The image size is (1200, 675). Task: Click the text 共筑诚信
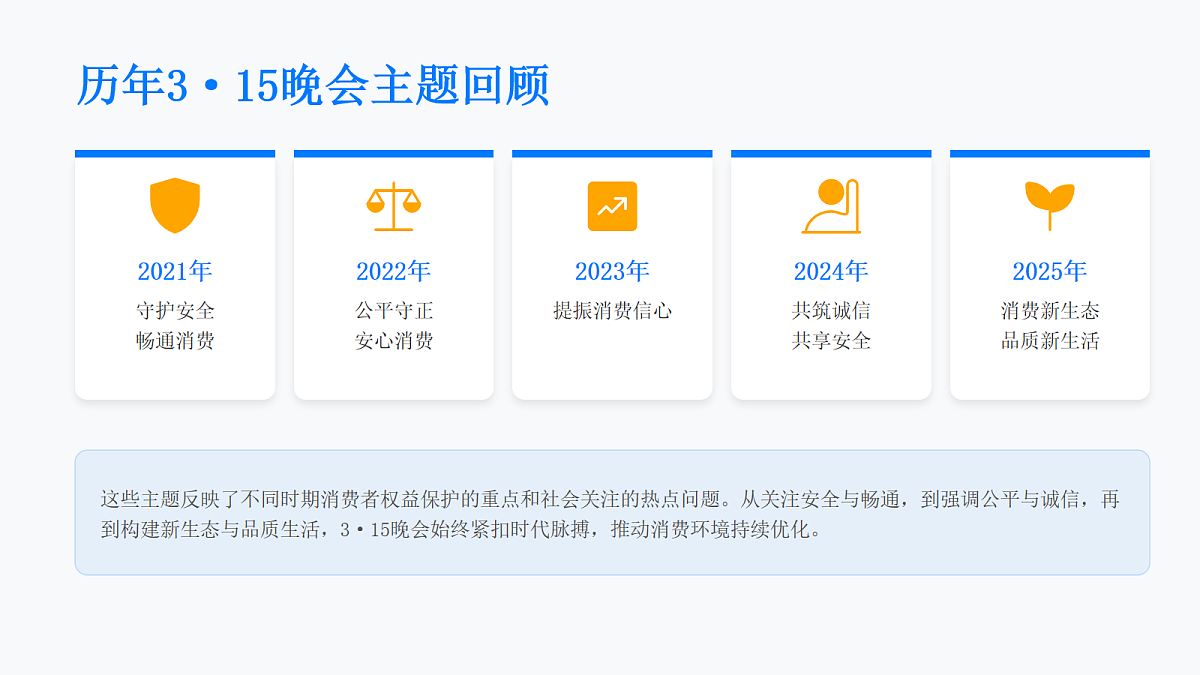point(831,311)
